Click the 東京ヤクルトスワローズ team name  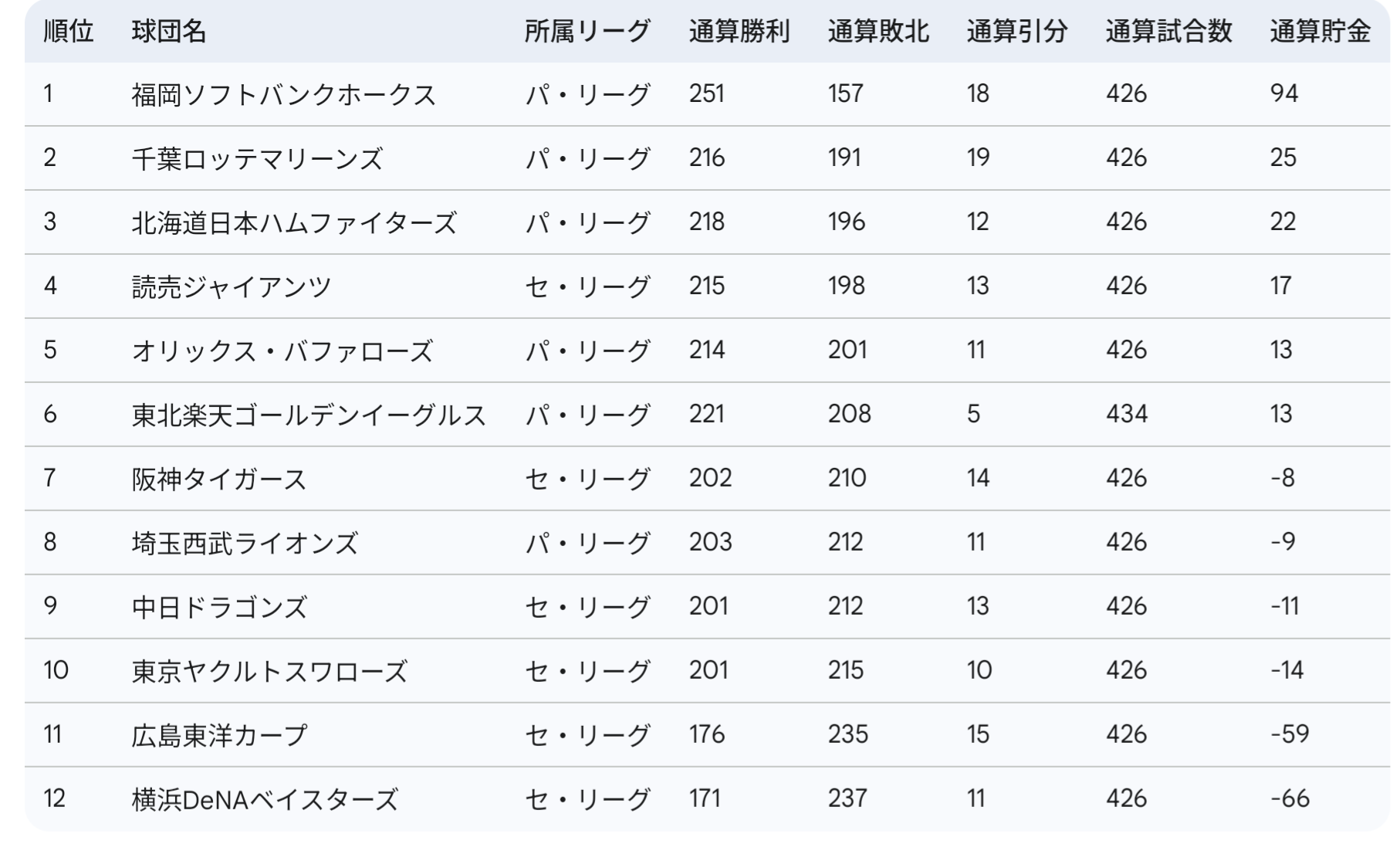(x=269, y=672)
